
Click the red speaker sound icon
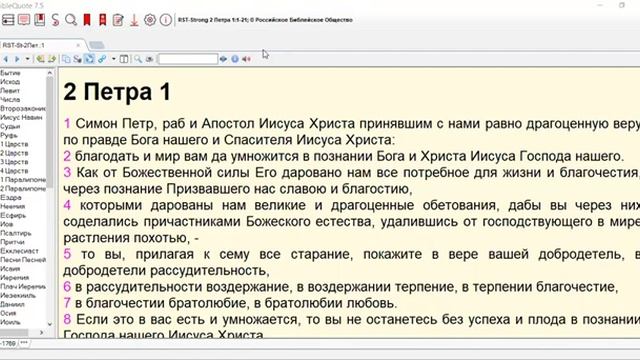tap(246, 59)
